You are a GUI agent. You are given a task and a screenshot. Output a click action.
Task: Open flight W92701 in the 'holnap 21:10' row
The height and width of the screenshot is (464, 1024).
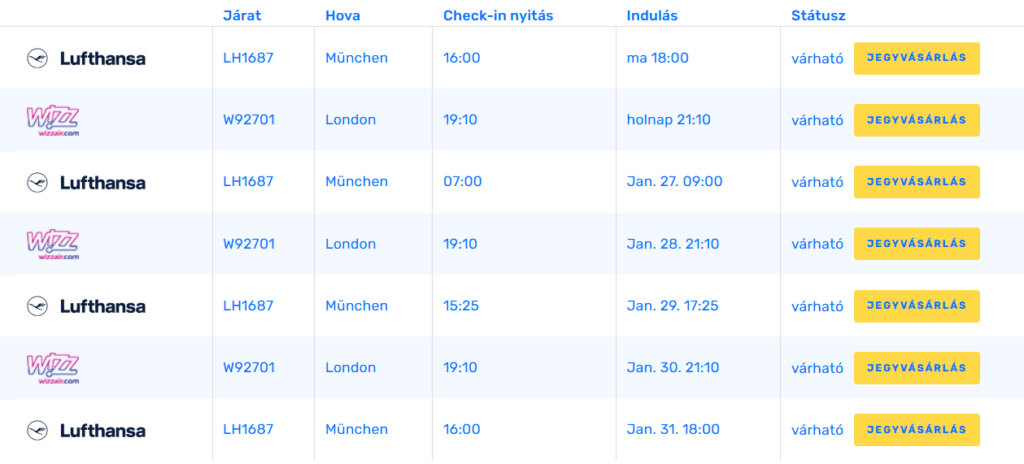coord(249,120)
